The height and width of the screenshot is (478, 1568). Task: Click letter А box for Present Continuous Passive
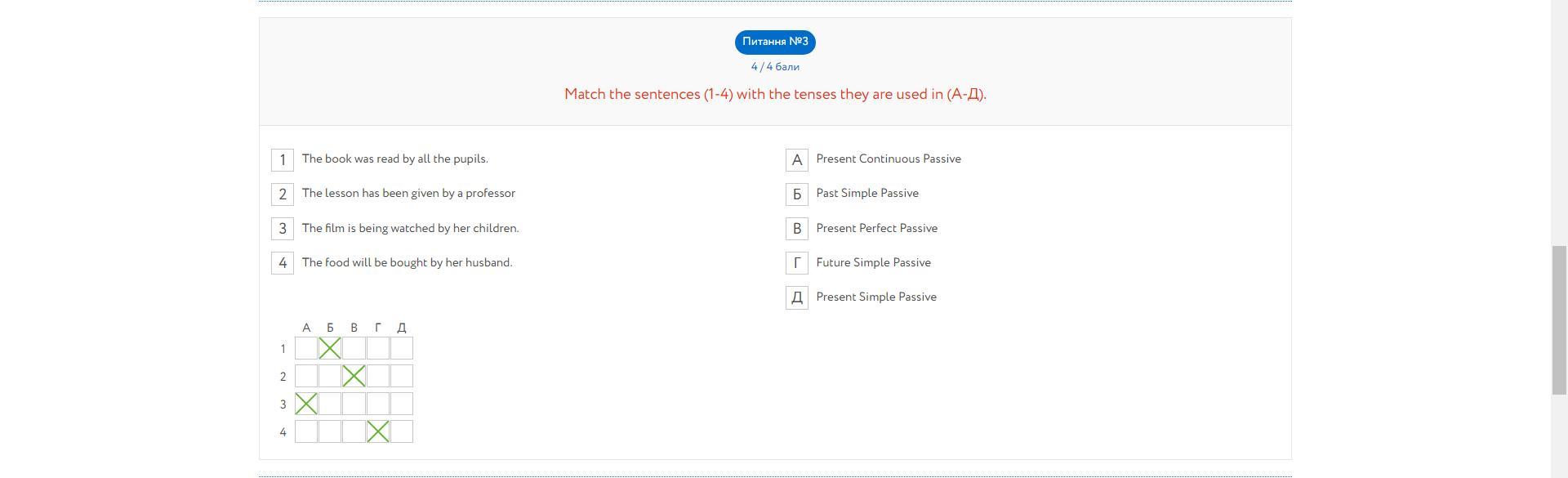(x=797, y=160)
